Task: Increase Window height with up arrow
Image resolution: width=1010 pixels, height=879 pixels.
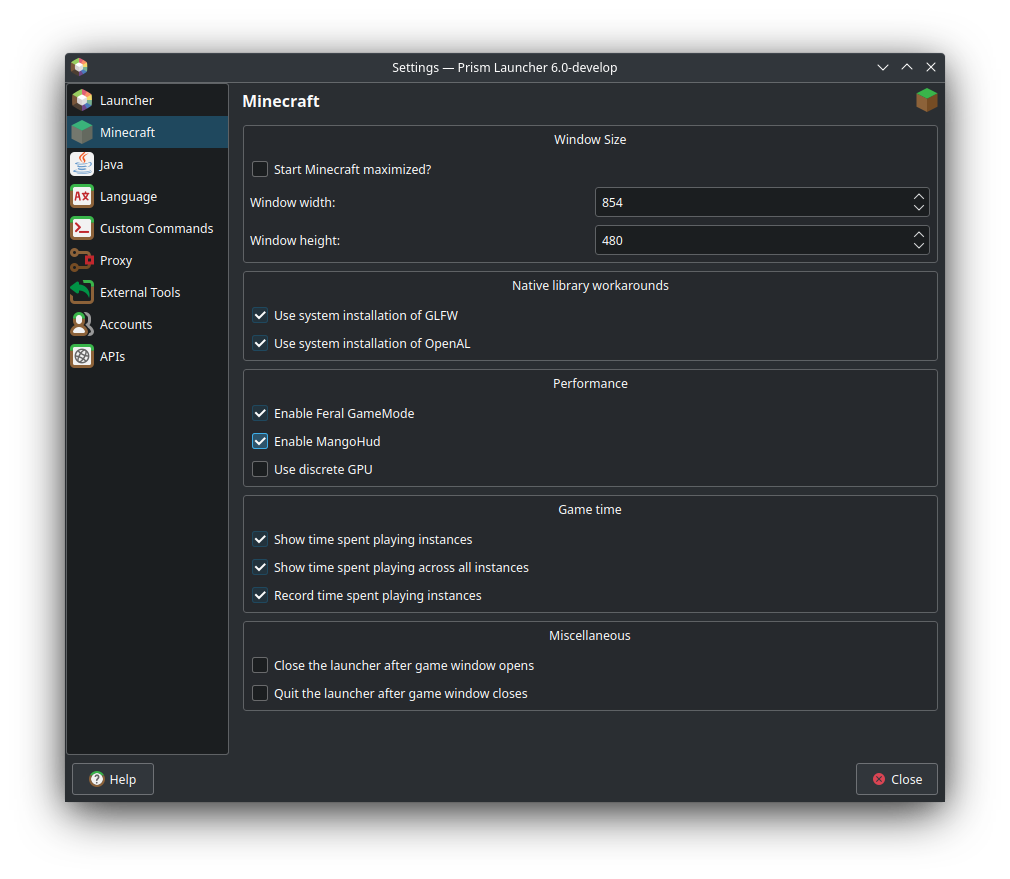Action: click(919, 234)
